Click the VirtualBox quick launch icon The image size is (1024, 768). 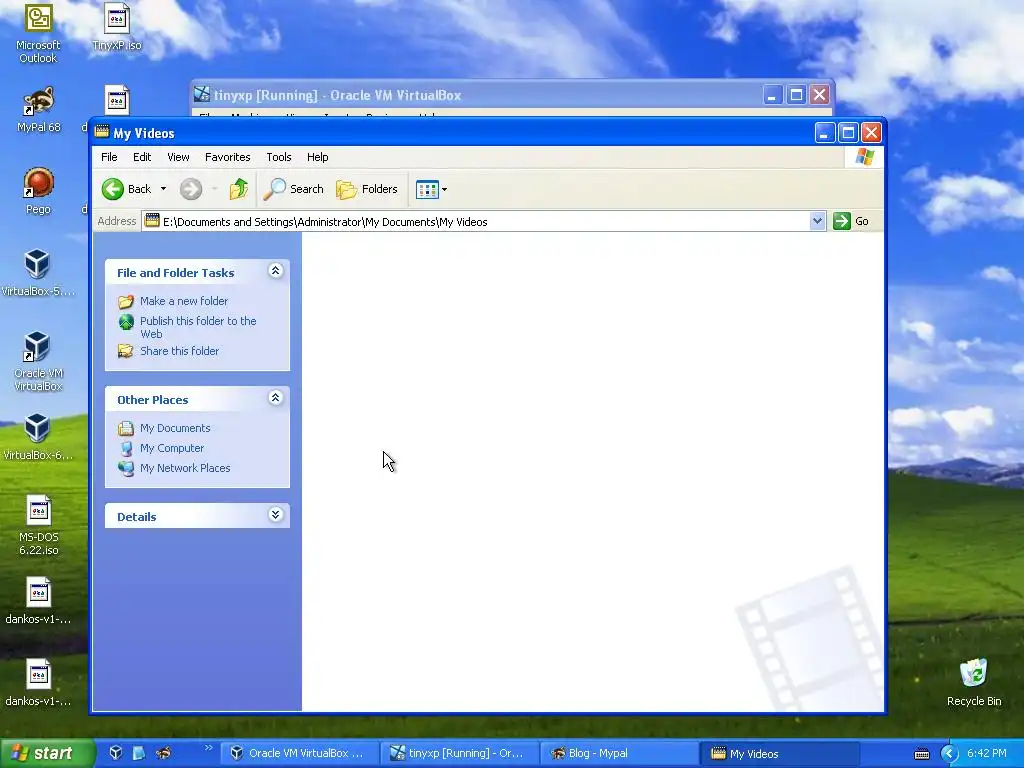pos(116,753)
